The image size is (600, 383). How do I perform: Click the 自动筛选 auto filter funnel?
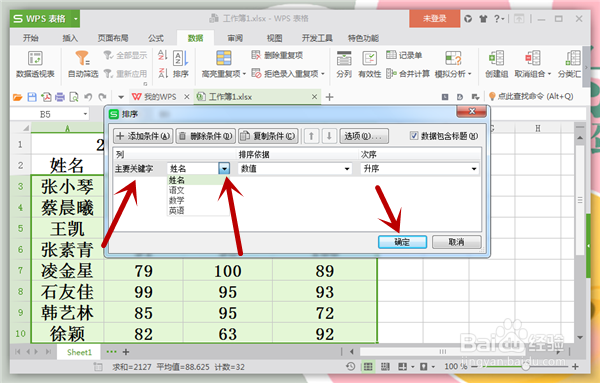83,64
